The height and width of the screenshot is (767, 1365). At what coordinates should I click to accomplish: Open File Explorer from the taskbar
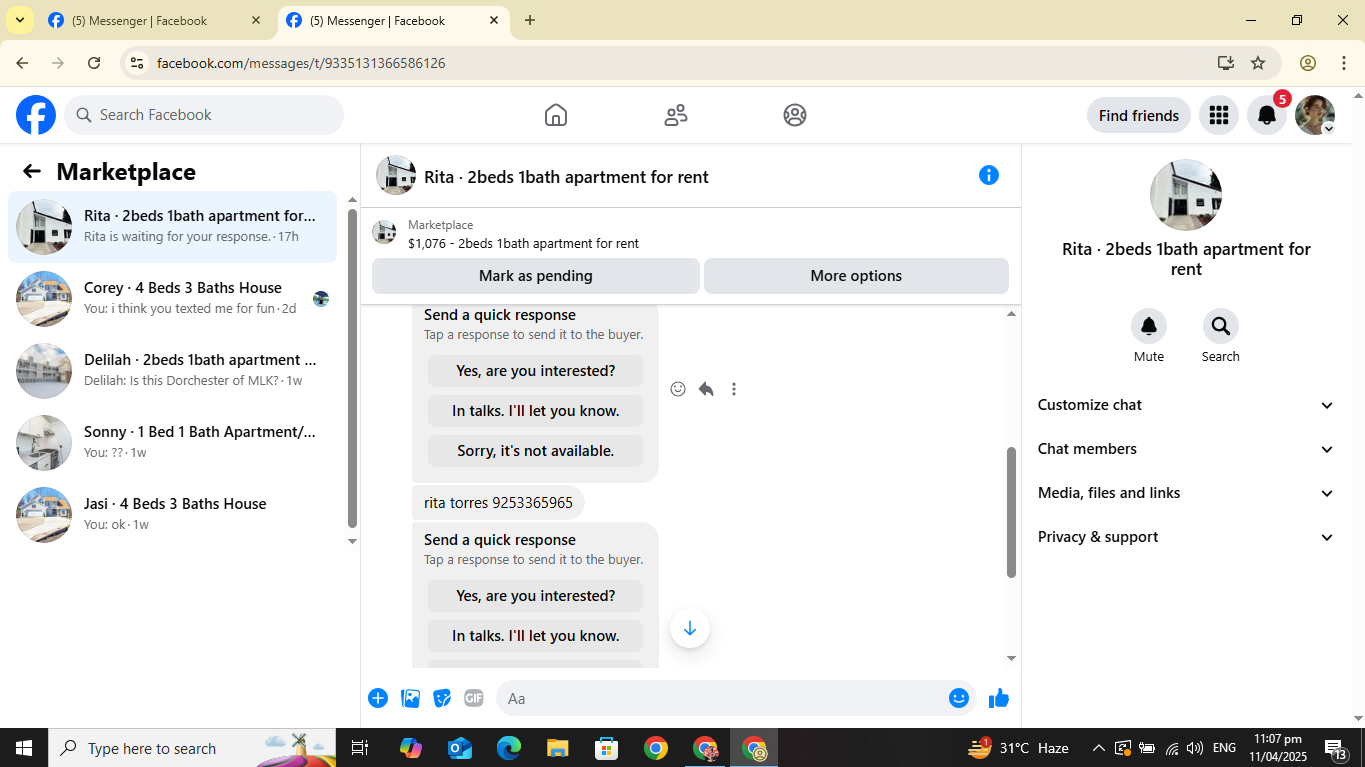[558, 748]
